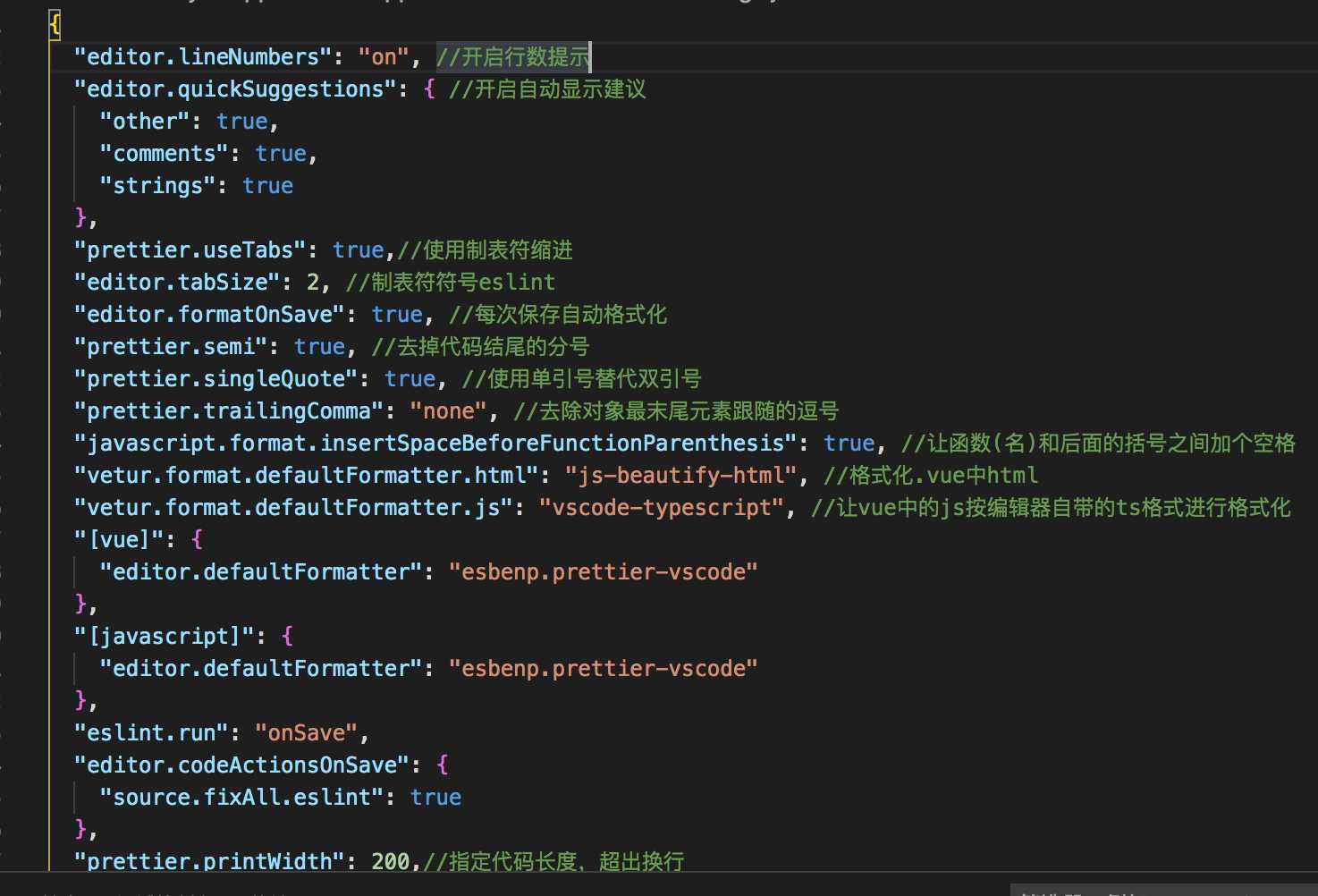Click the comment //开启自动显示建议
Image resolution: width=1318 pixels, height=896 pixels.
(x=547, y=89)
